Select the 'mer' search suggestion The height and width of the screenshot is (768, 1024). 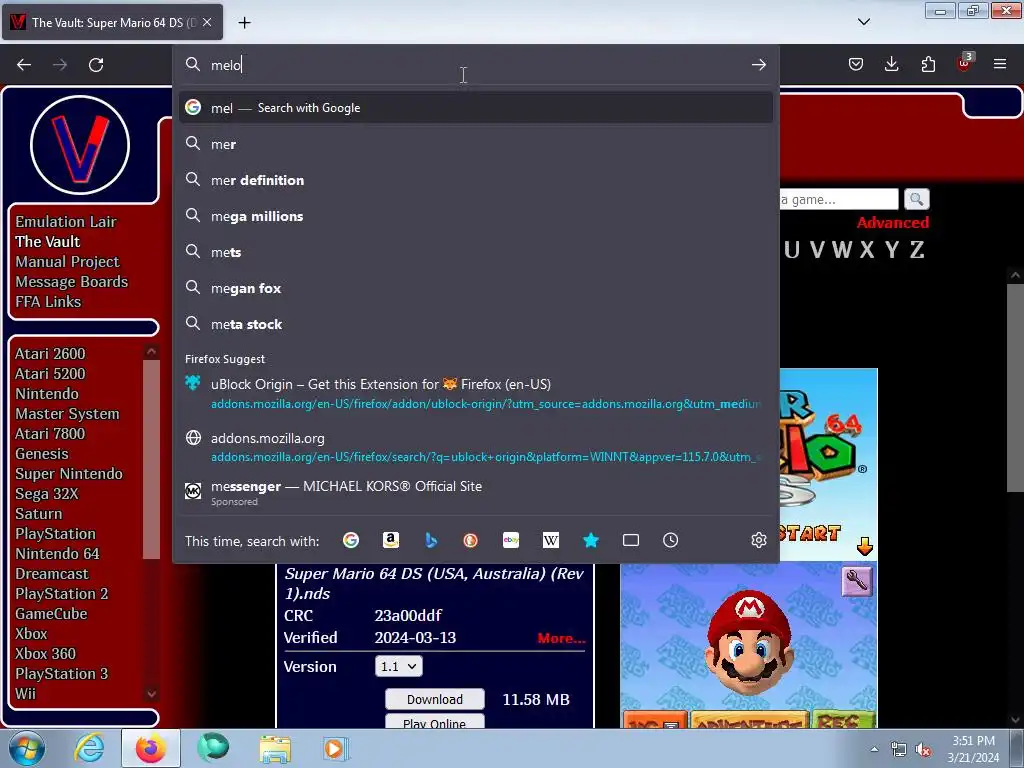[475, 144]
